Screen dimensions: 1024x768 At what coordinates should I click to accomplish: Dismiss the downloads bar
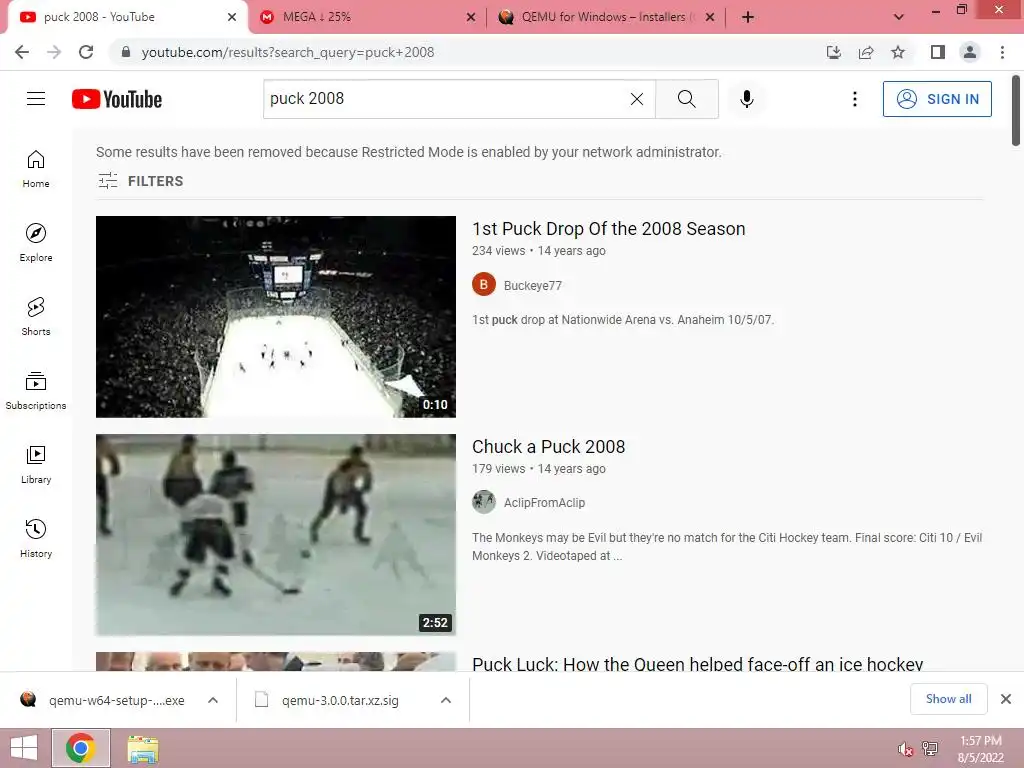click(1006, 699)
